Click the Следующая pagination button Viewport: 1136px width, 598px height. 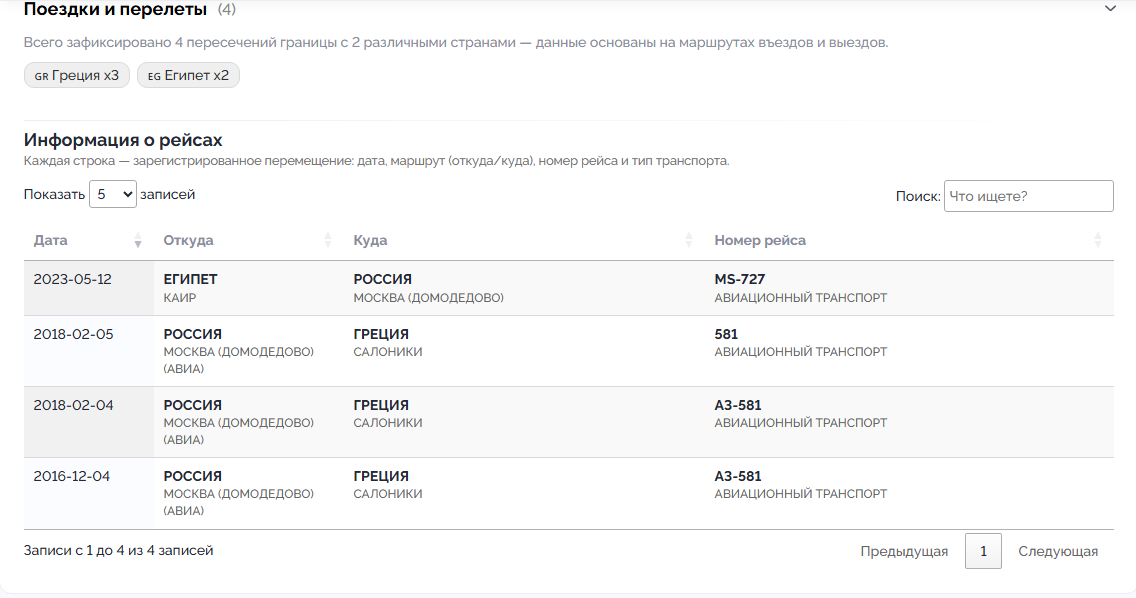point(1058,551)
